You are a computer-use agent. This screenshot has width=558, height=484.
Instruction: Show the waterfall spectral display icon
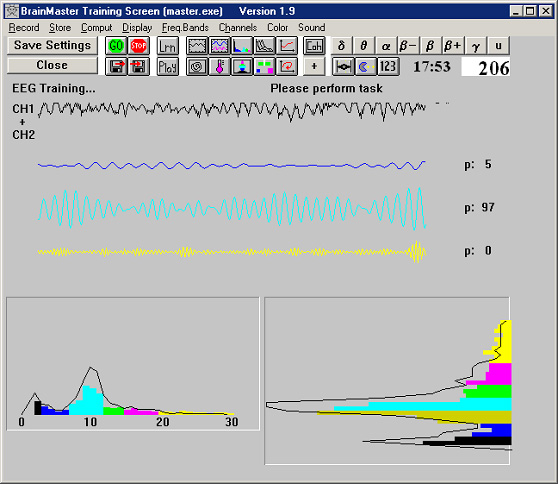(x=264, y=46)
